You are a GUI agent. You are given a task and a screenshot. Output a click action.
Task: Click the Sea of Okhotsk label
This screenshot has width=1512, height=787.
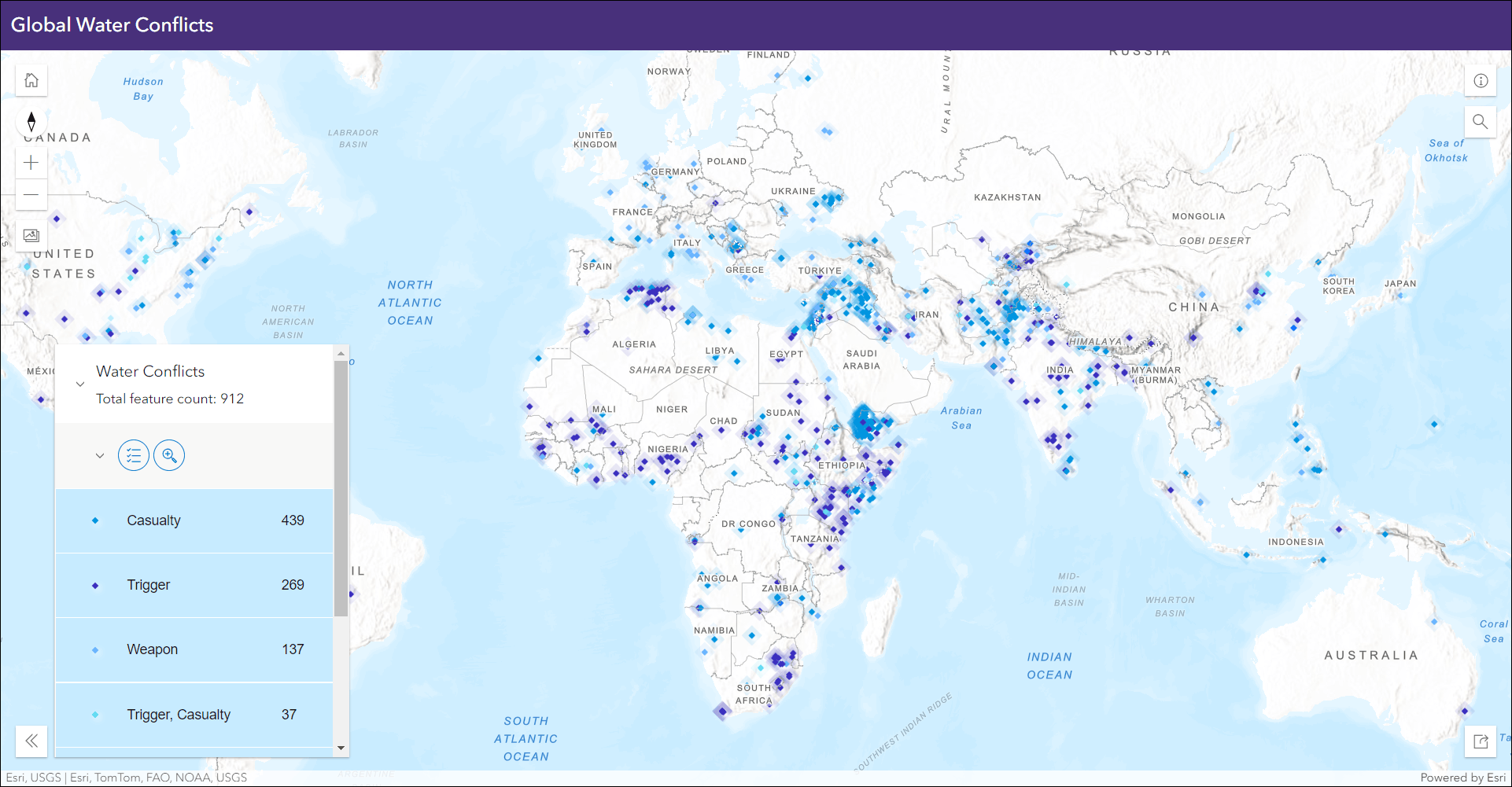click(1446, 151)
